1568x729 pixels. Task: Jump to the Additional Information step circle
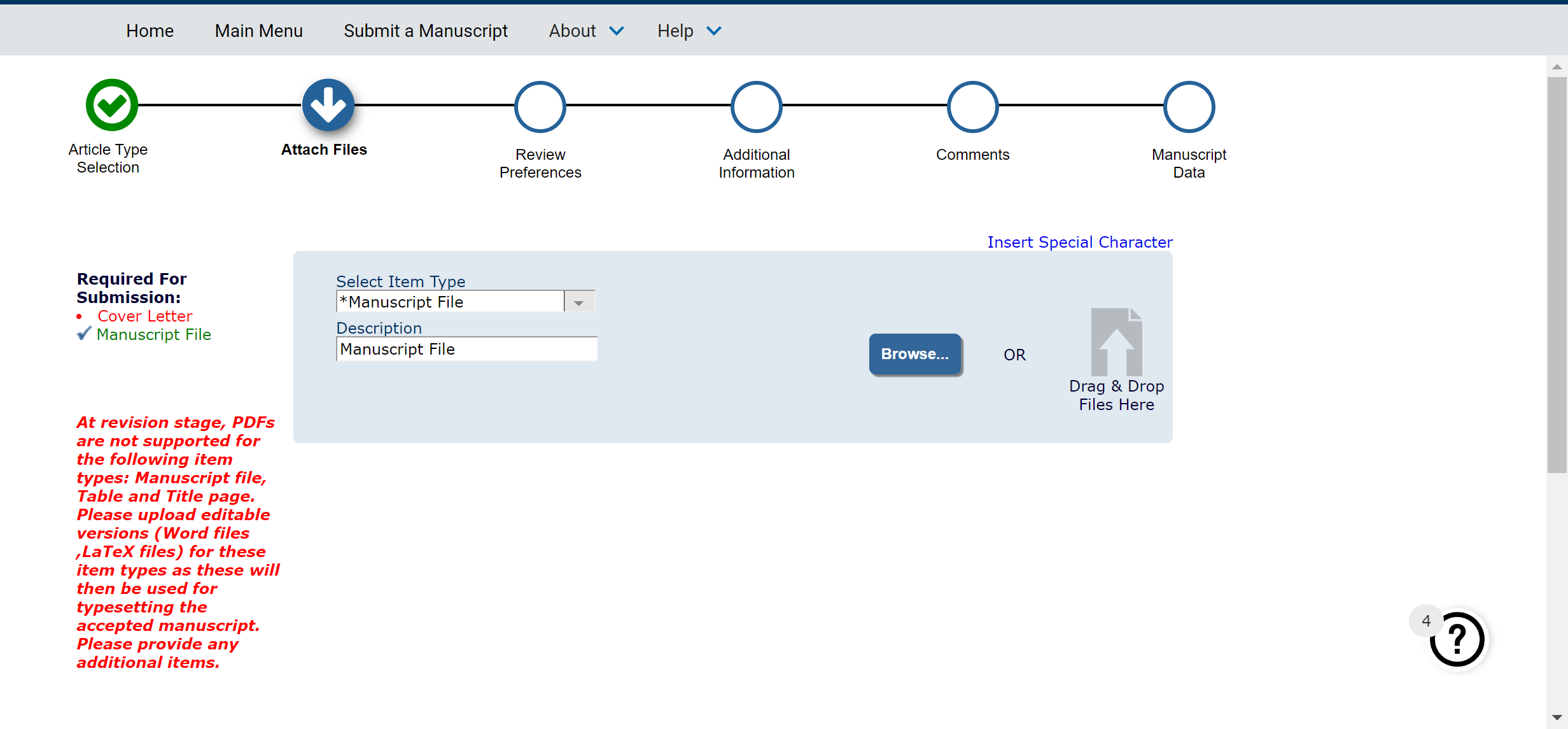(756, 107)
